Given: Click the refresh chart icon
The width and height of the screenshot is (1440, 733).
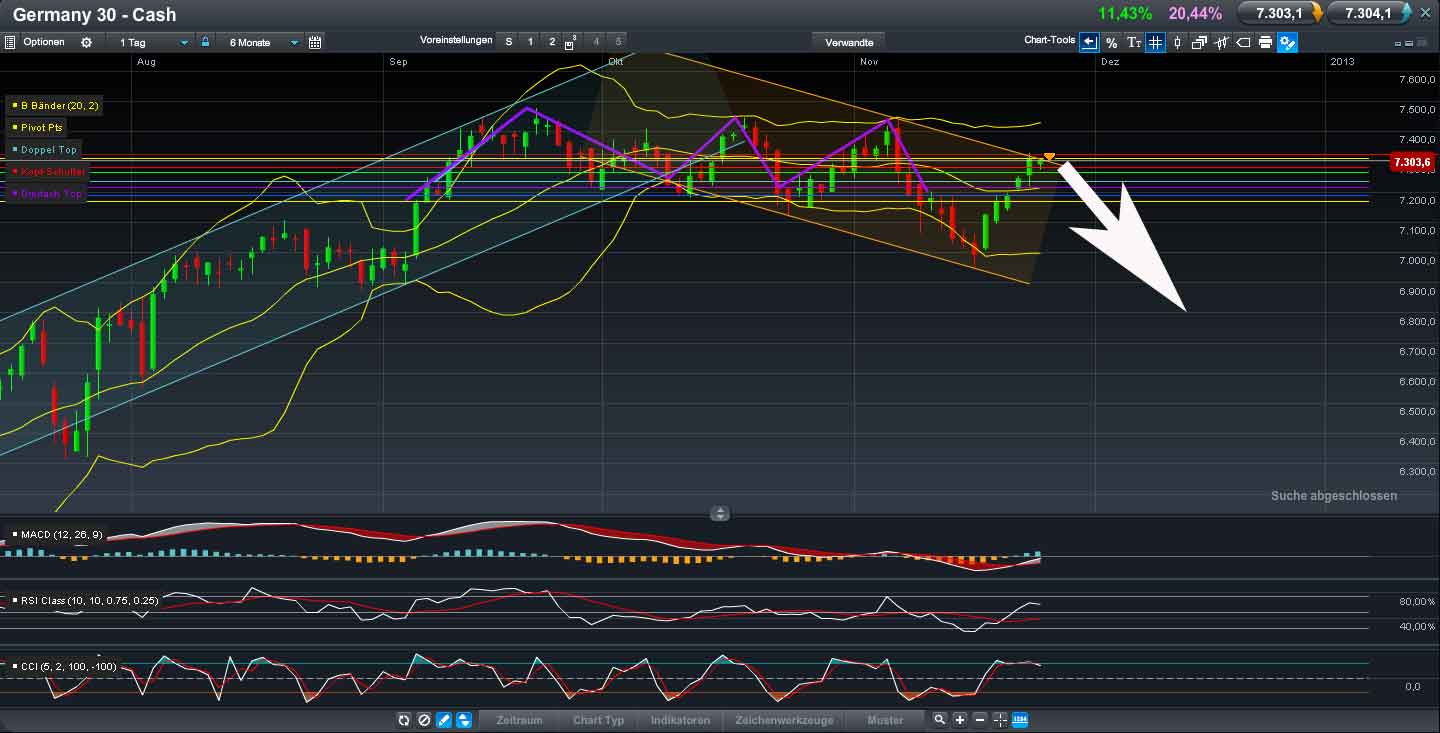Looking at the screenshot, I should tap(403, 720).
